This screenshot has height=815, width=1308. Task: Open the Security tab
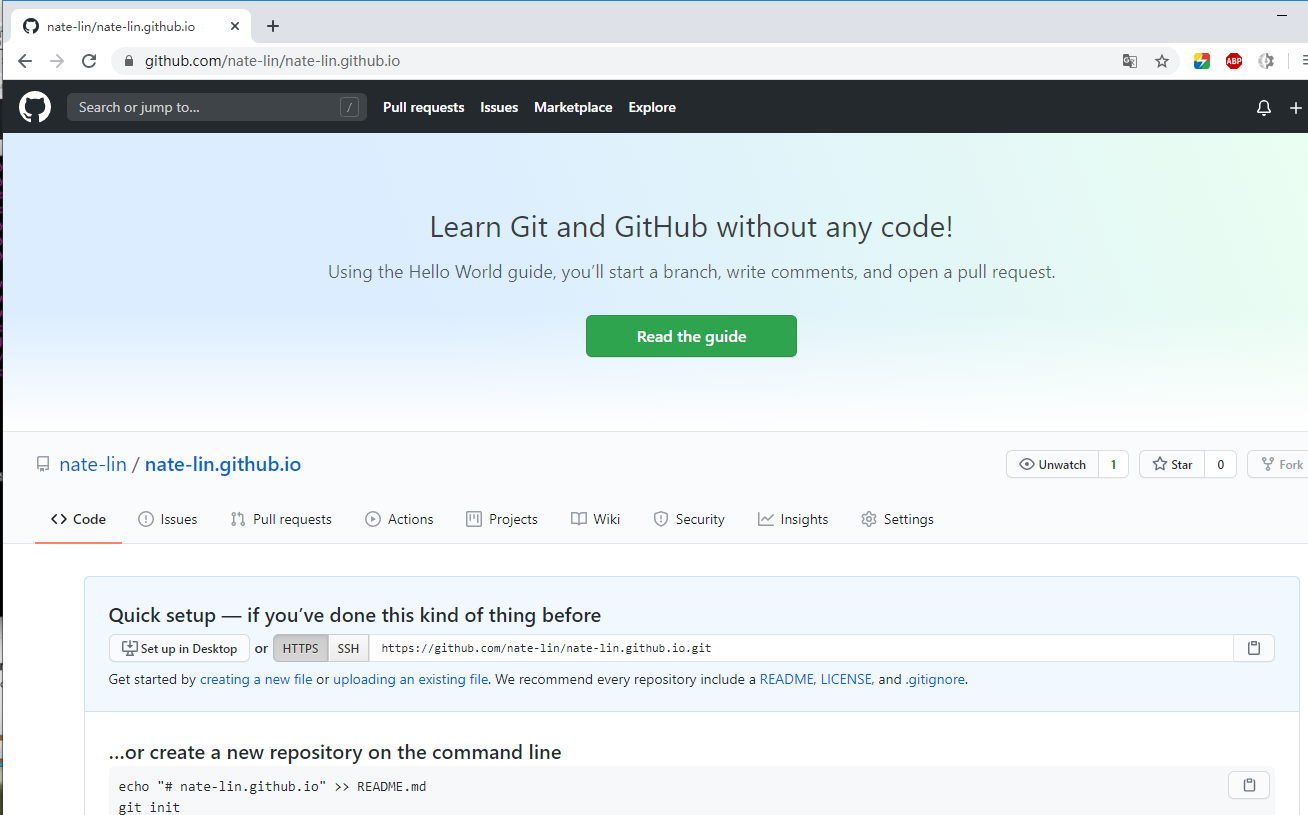[x=689, y=519]
